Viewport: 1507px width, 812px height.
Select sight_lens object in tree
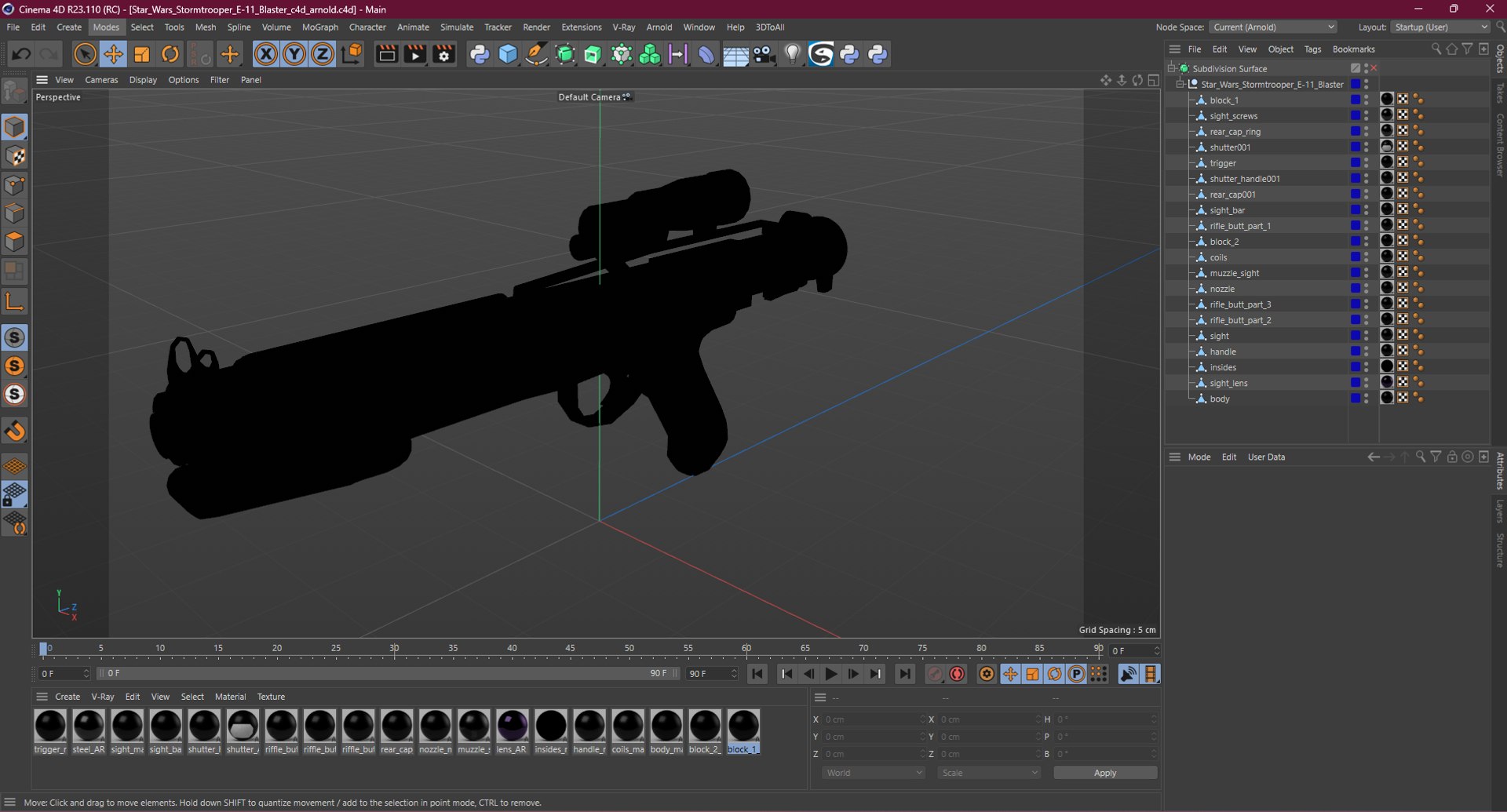click(1228, 383)
